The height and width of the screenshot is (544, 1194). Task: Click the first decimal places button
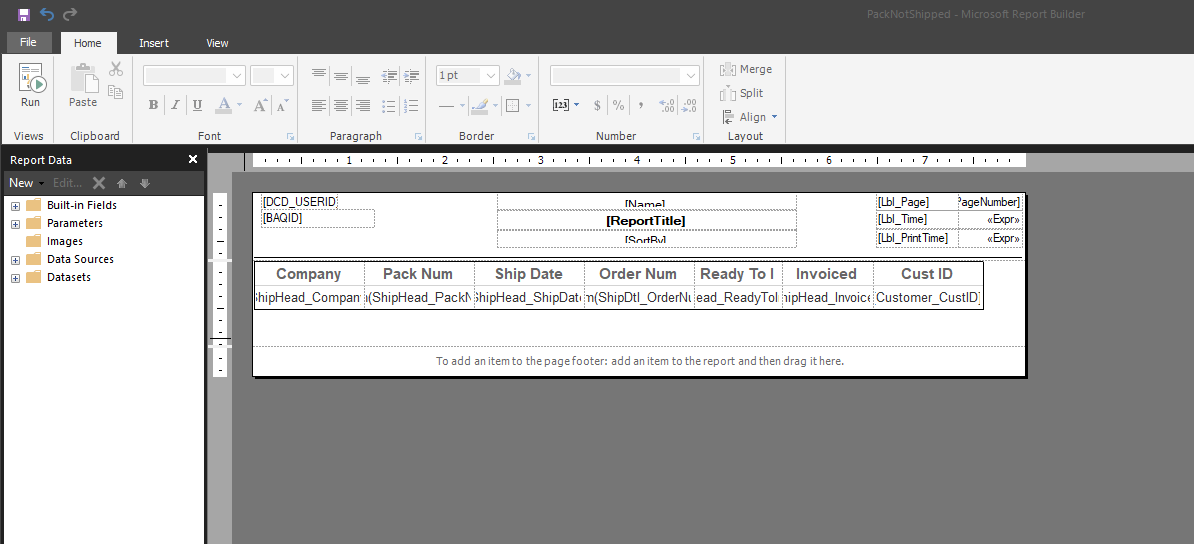(667, 105)
